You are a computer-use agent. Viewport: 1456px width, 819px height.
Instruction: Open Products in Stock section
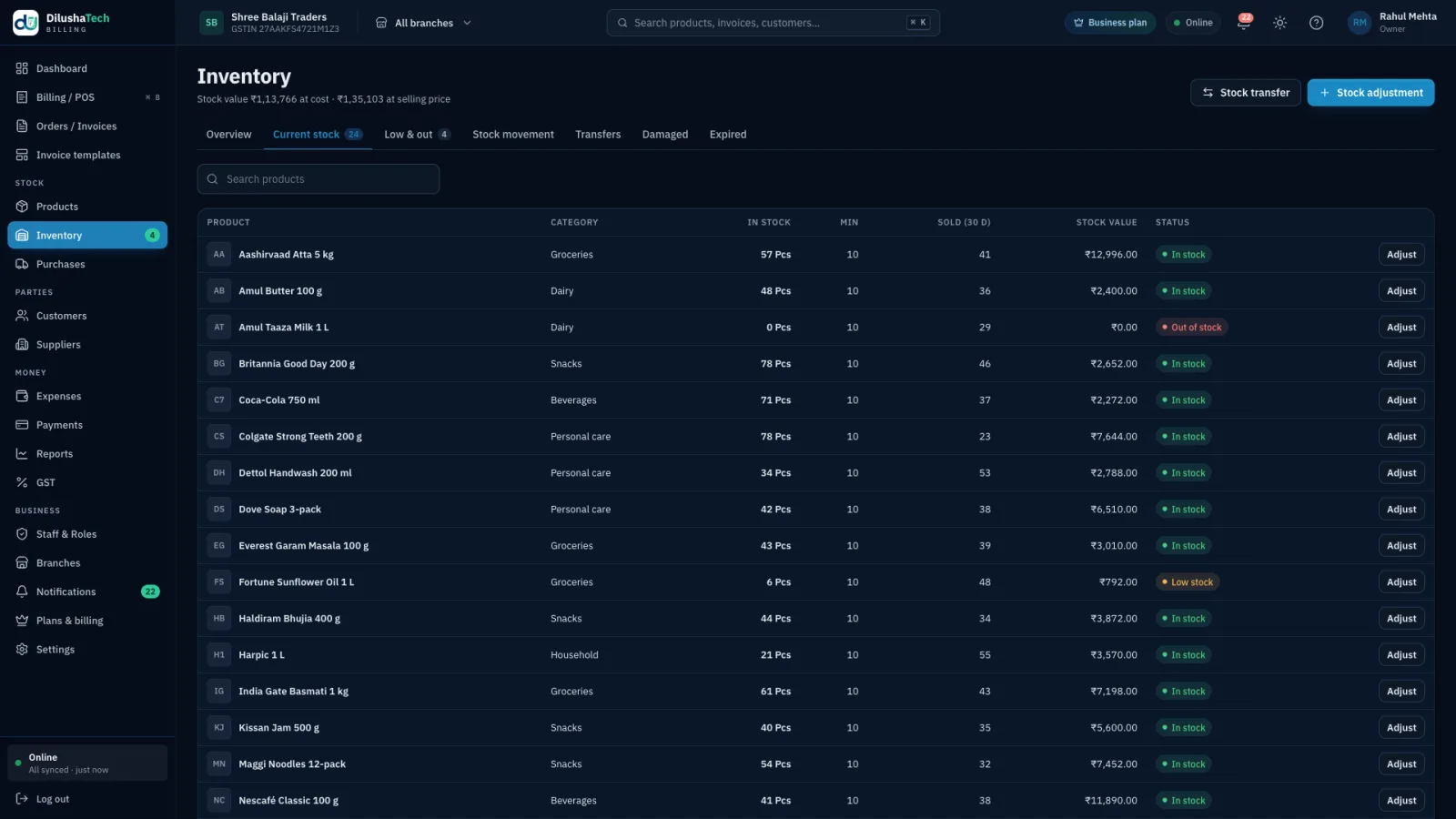pos(87,207)
